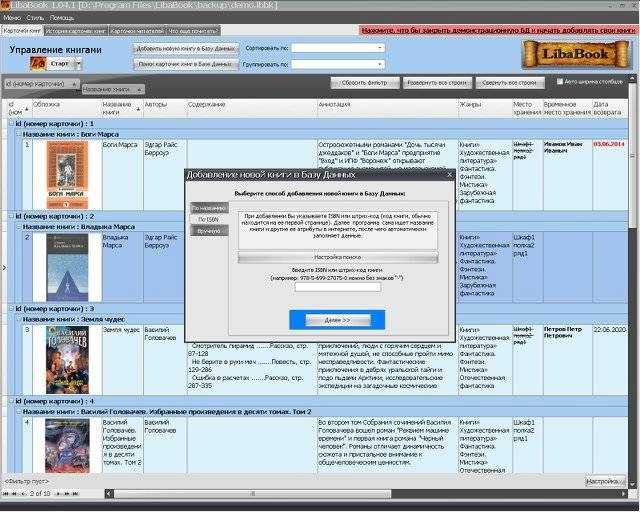Image resolution: width=640 pixels, height=512 pixels.
Task: Click the red link about closing the demo database
Action: (x=498, y=30)
